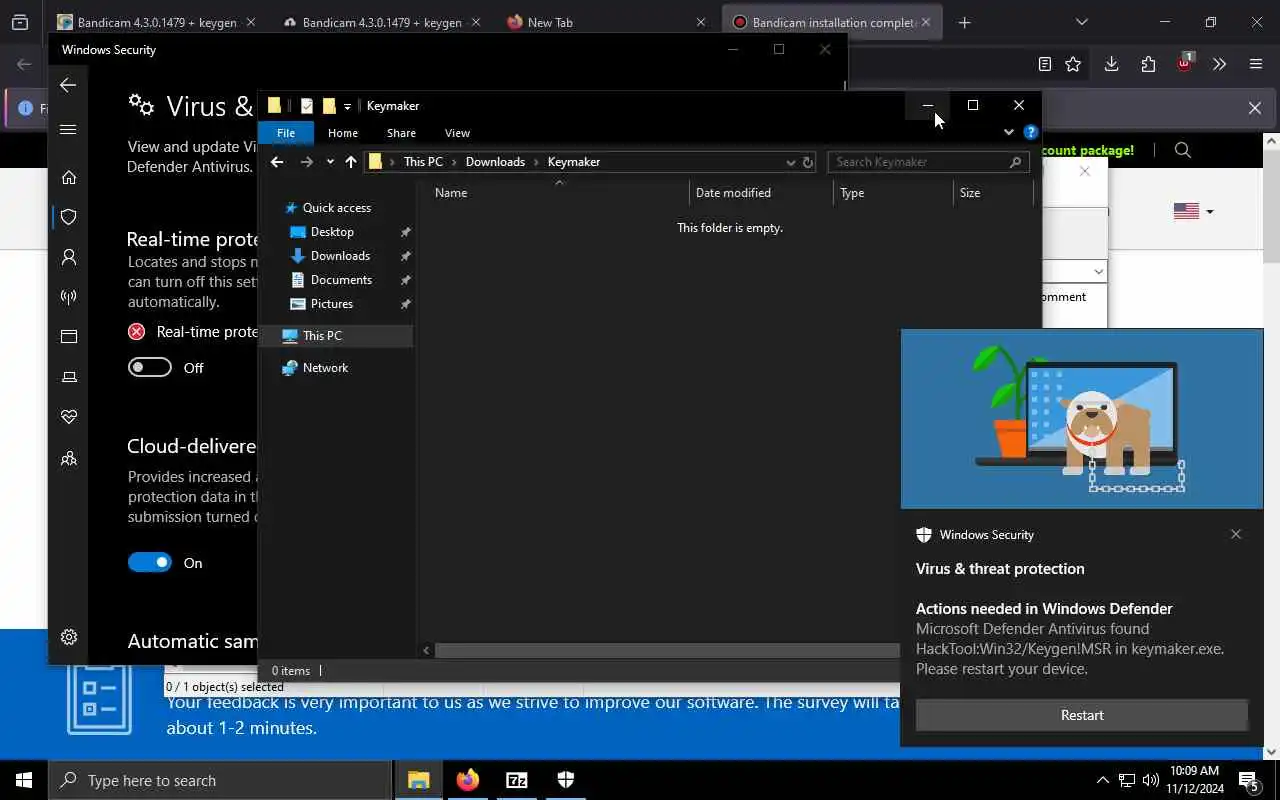Open File Explorer help icon
Viewport: 1280px width, 800px height.
(x=1031, y=132)
